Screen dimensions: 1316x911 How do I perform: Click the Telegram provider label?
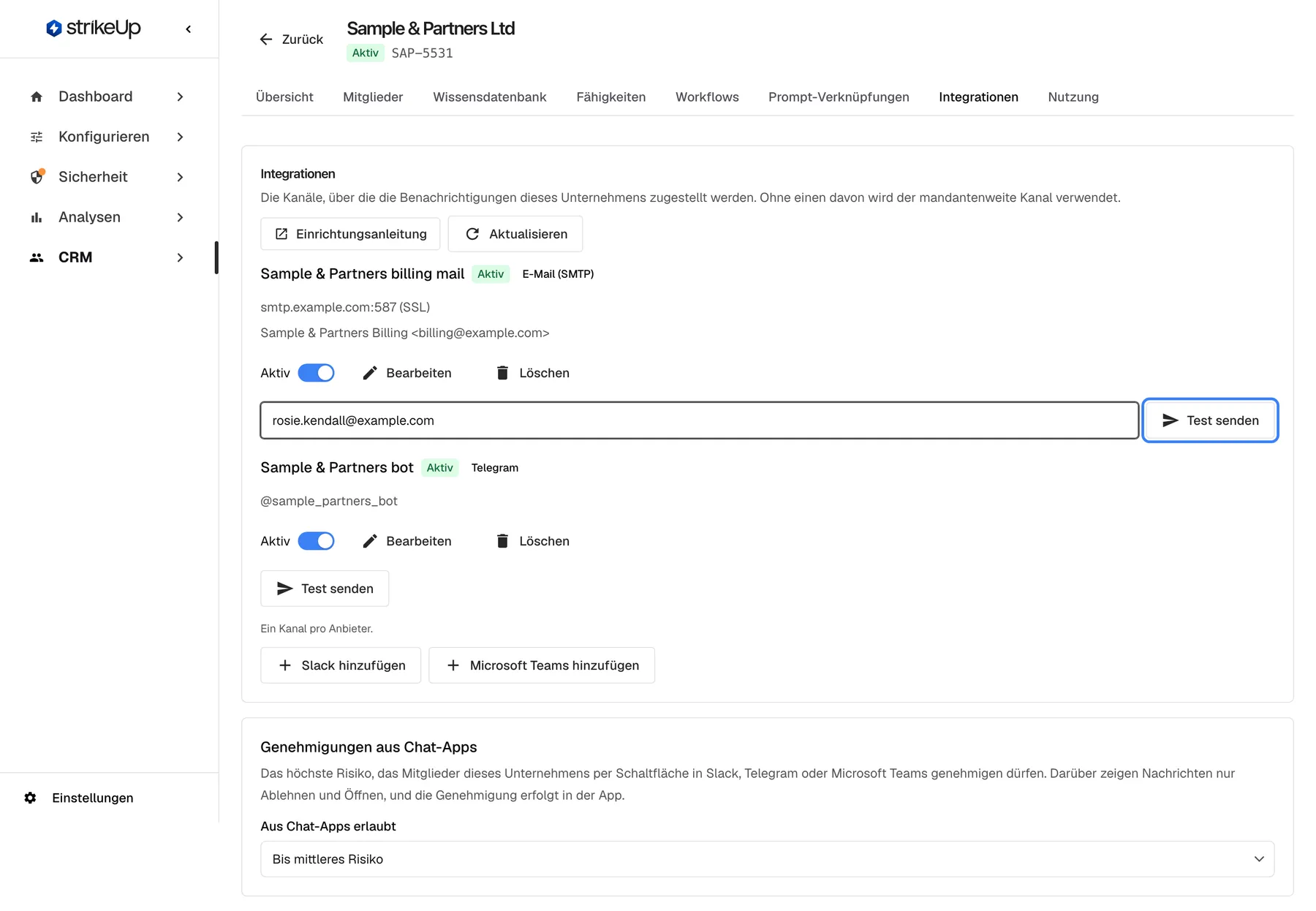(495, 468)
